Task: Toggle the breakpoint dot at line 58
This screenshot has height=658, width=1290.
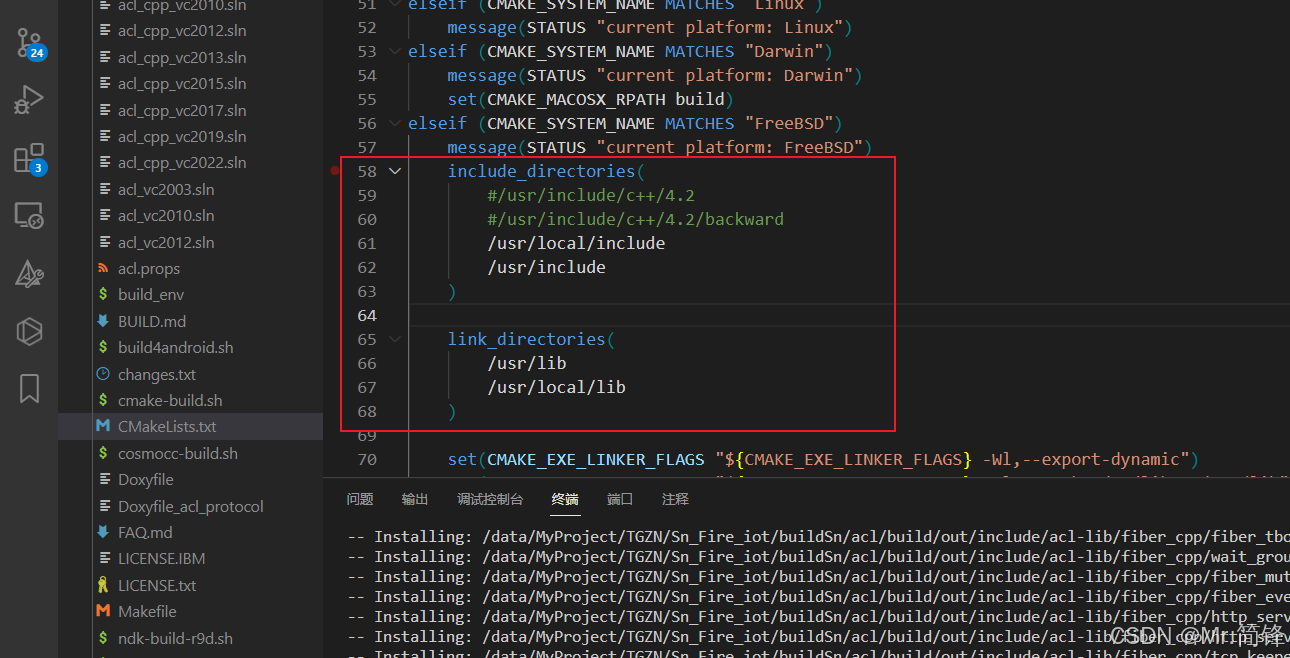Action: click(x=333, y=170)
